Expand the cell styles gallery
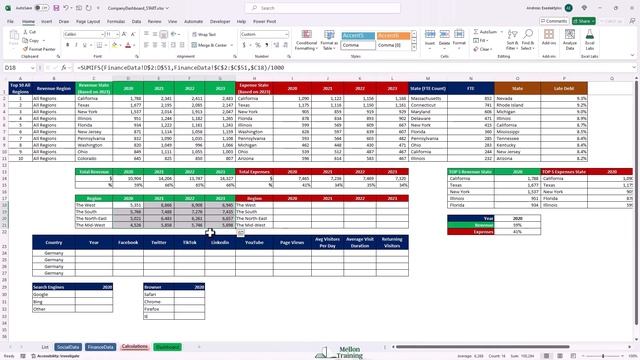Viewport: 640px width, 360px height. pyautogui.click(x=414, y=47)
